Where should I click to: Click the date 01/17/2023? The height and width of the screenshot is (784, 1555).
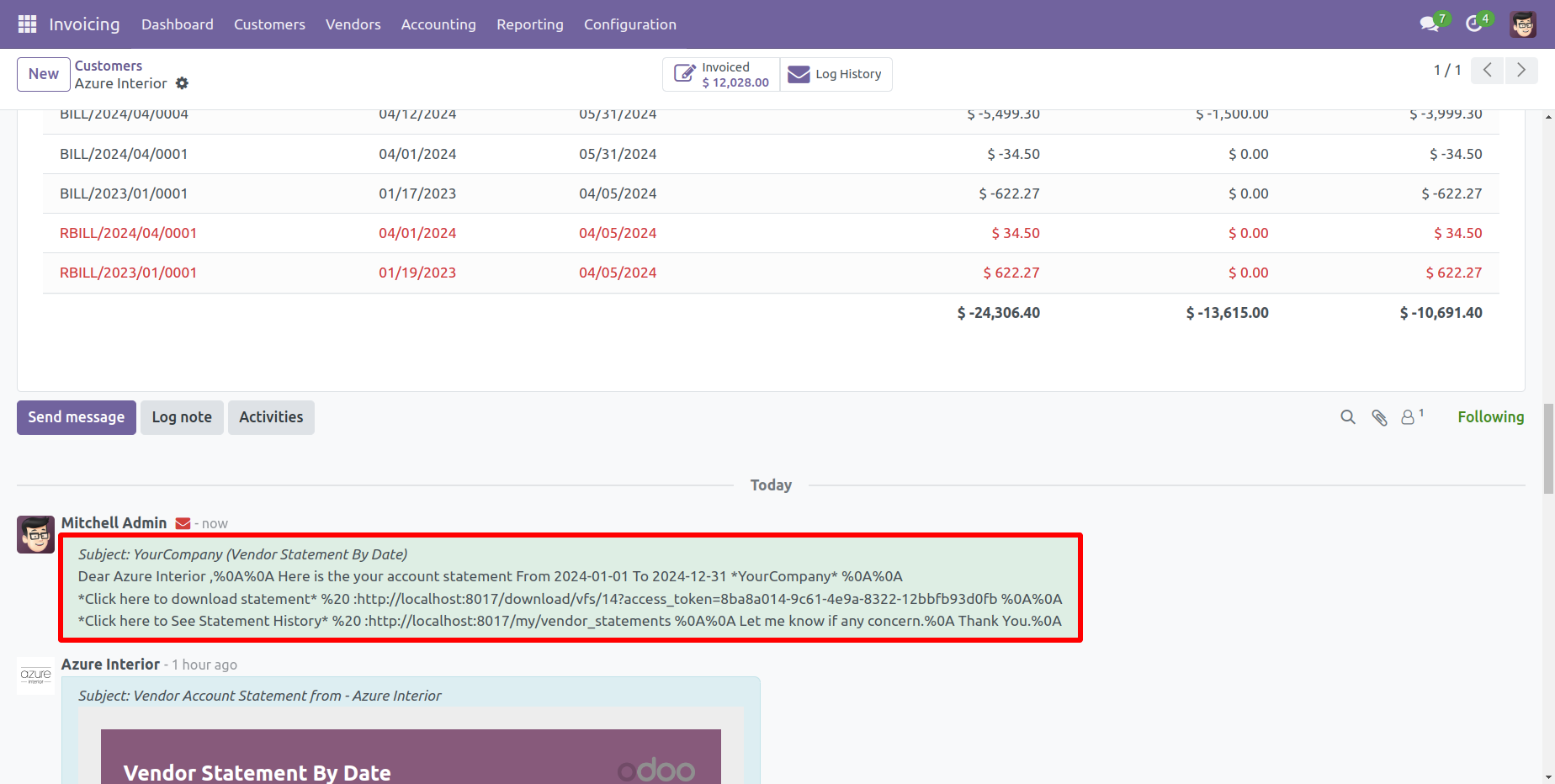tap(417, 193)
